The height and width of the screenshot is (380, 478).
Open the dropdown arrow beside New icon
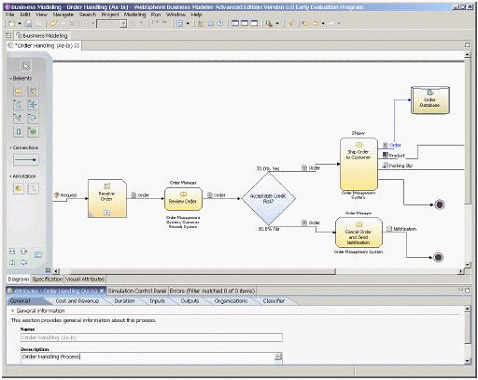tap(19, 24)
